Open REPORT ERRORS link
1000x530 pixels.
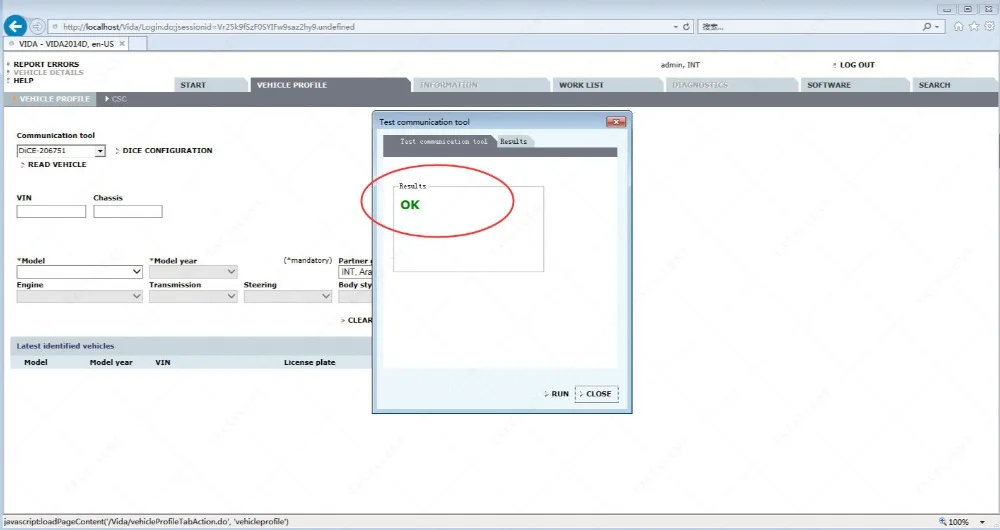pos(46,64)
